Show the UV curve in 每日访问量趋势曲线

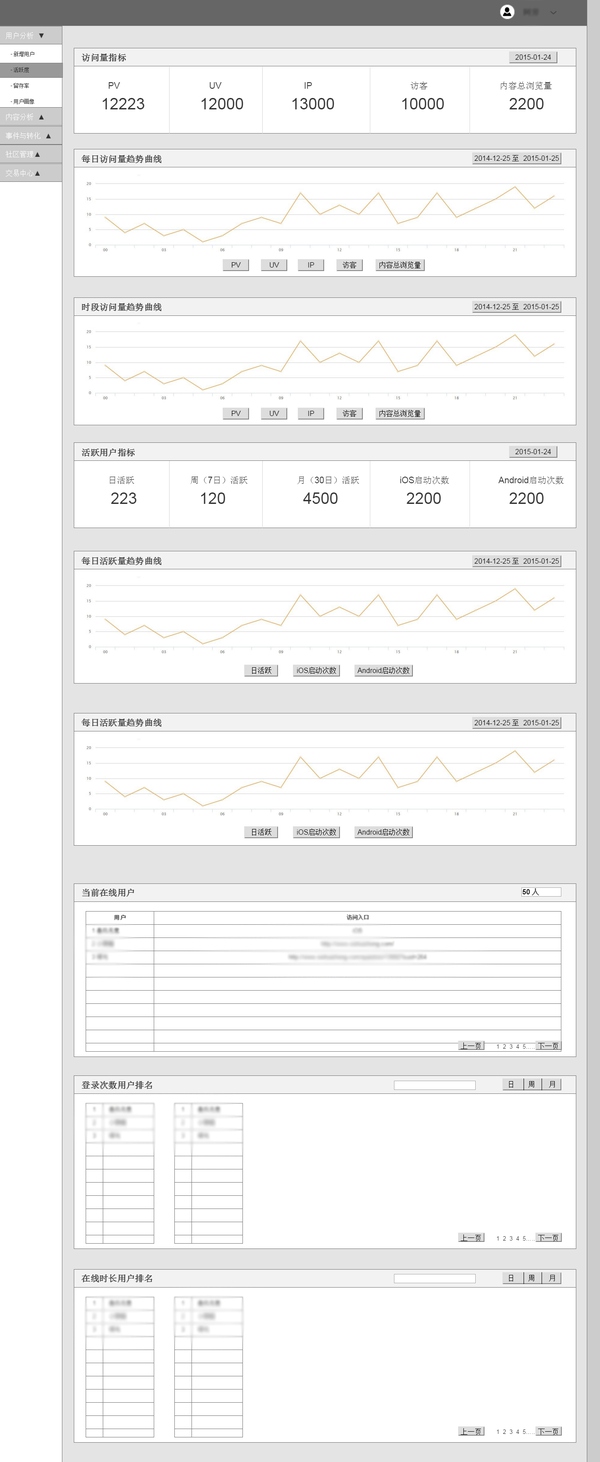pyautogui.click(x=273, y=265)
